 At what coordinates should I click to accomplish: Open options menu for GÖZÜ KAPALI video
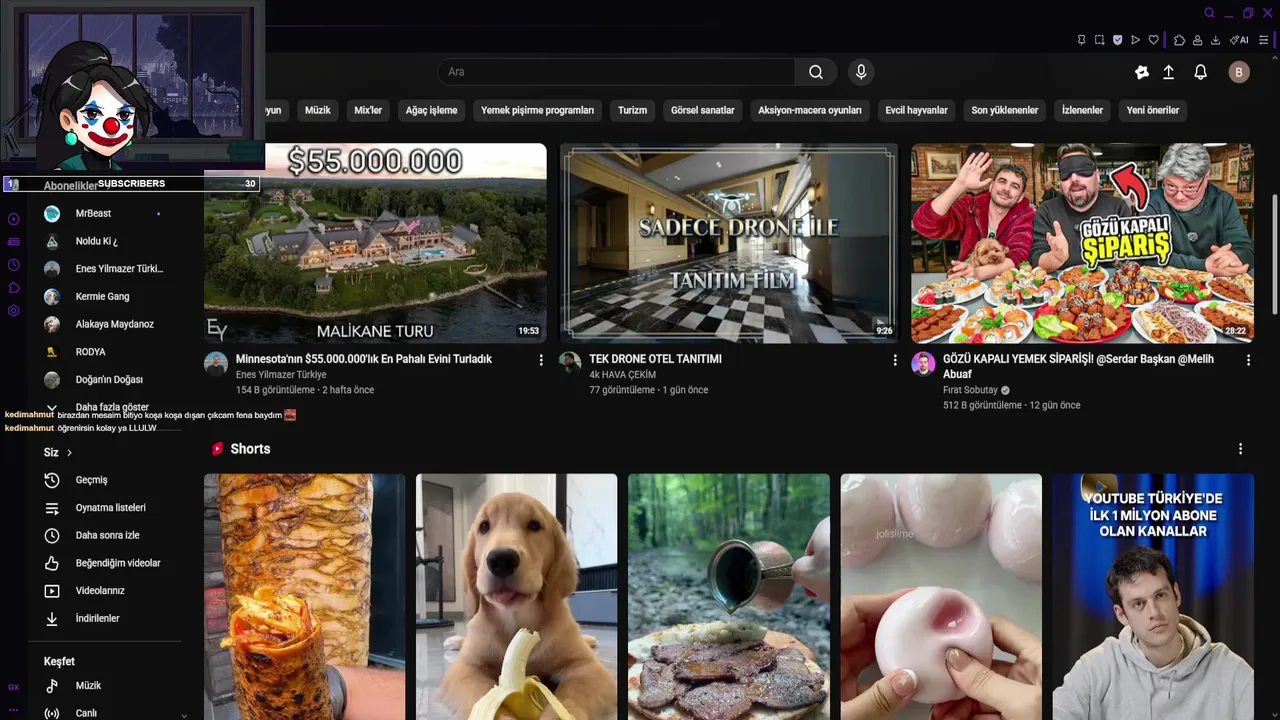pos(1248,360)
